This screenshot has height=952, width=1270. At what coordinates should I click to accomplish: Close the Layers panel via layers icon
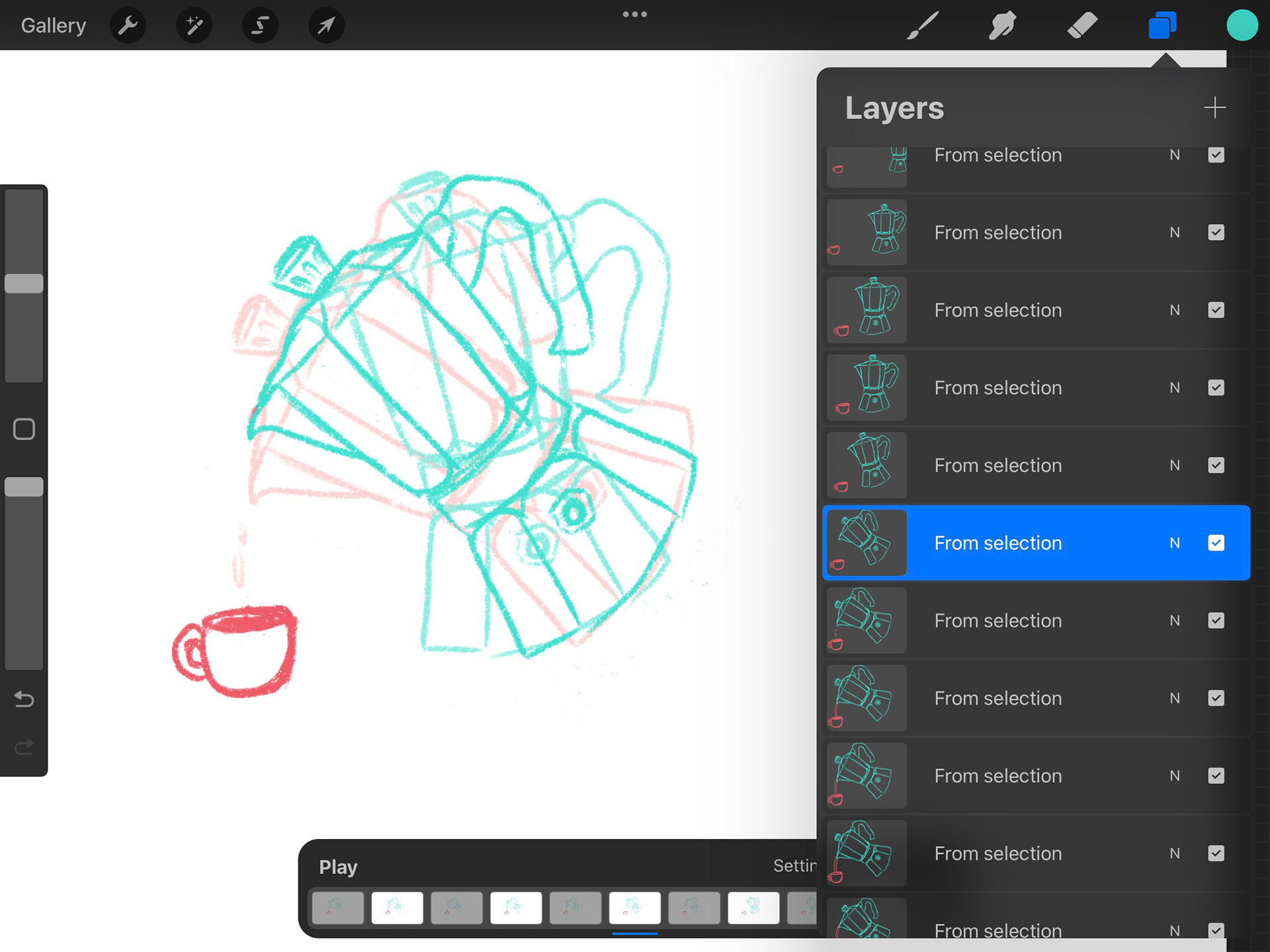(x=1162, y=26)
